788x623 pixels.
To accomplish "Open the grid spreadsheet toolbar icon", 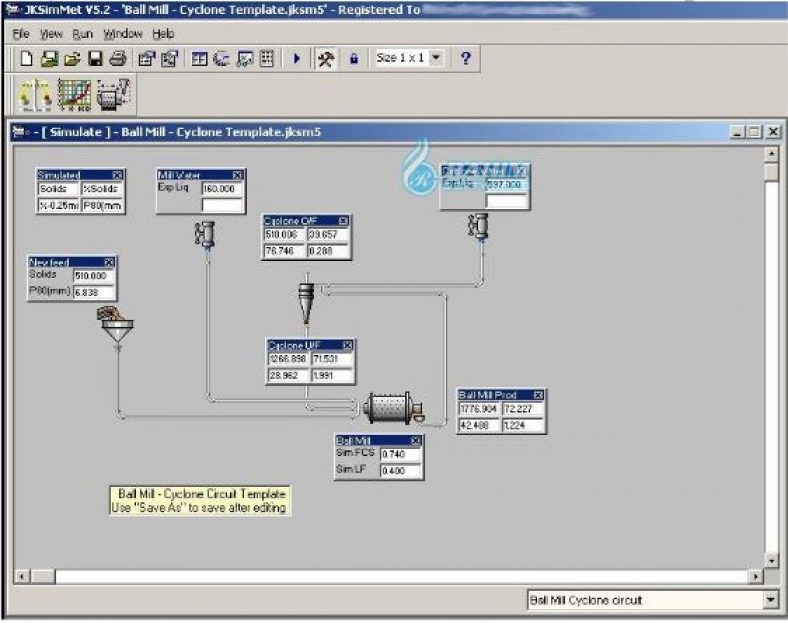I will 267,59.
